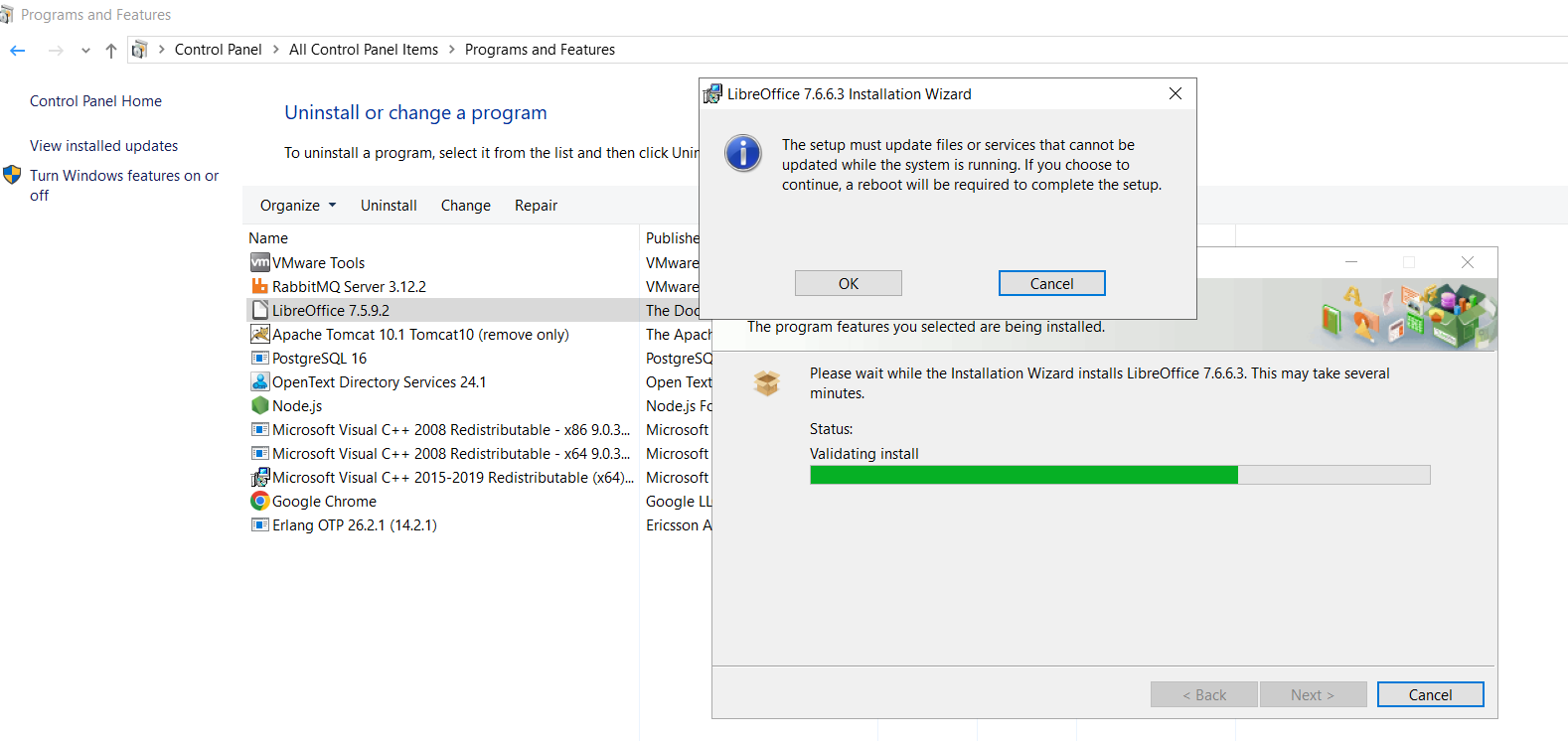Expand the recent locations history arrow
1568x741 pixels.
[x=85, y=51]
